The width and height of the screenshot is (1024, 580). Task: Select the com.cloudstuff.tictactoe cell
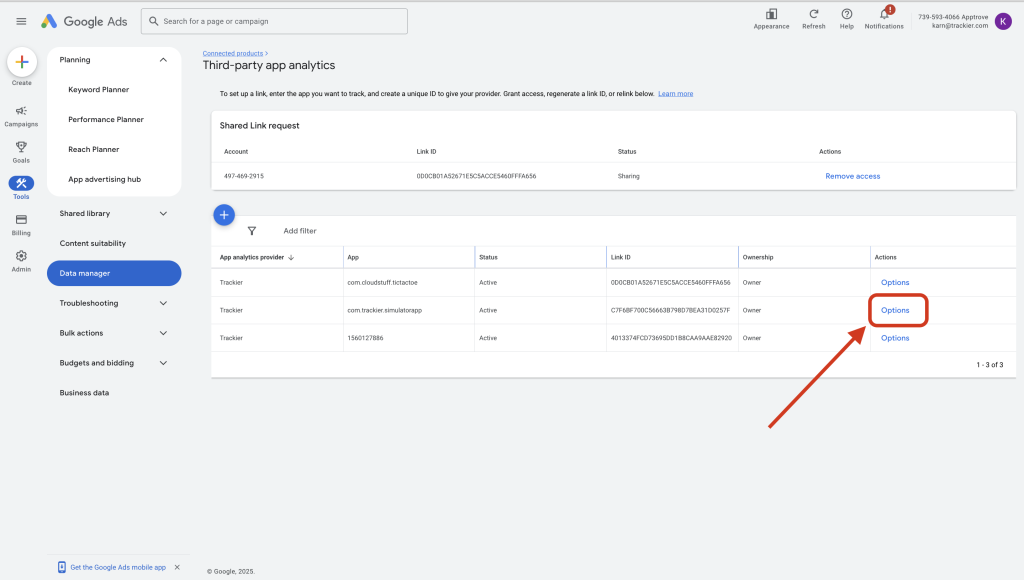[382, 283]
